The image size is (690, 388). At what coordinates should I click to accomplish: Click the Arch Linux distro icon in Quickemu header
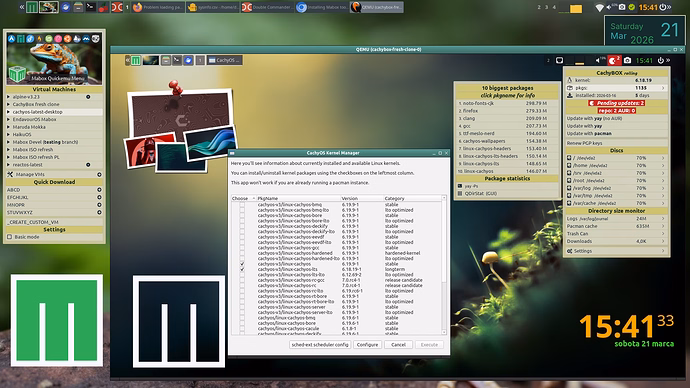[11, 39]
